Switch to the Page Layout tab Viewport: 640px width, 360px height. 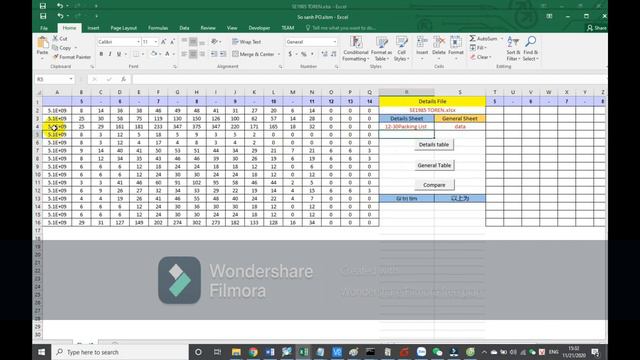point(123,28)
